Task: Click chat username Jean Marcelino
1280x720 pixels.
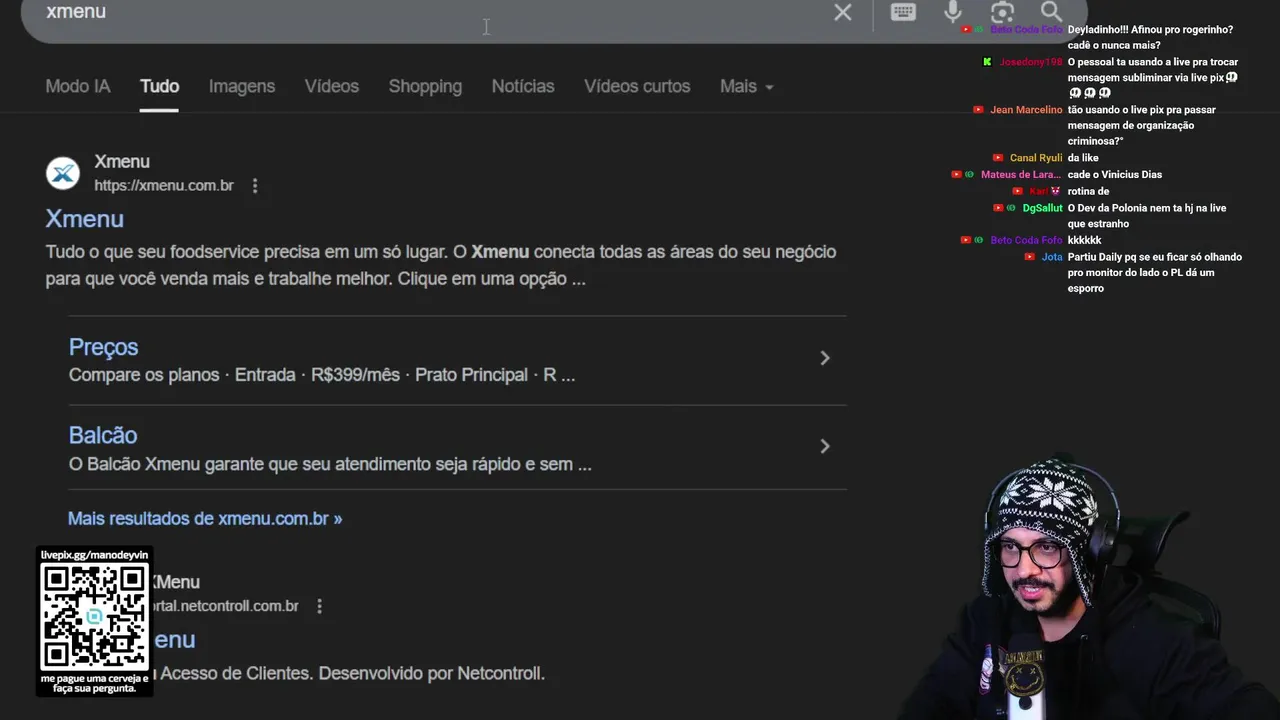Action: tap(1026, 110)
